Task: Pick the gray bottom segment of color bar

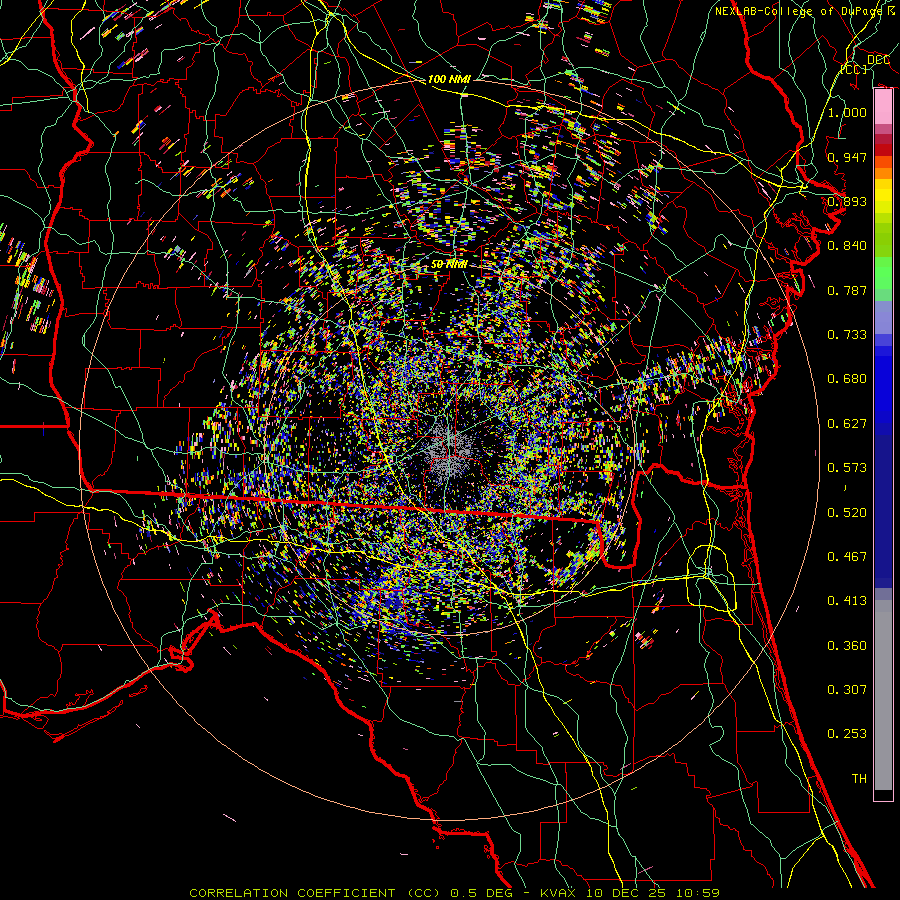Action: pyautogui.click(x=883, y=695)
